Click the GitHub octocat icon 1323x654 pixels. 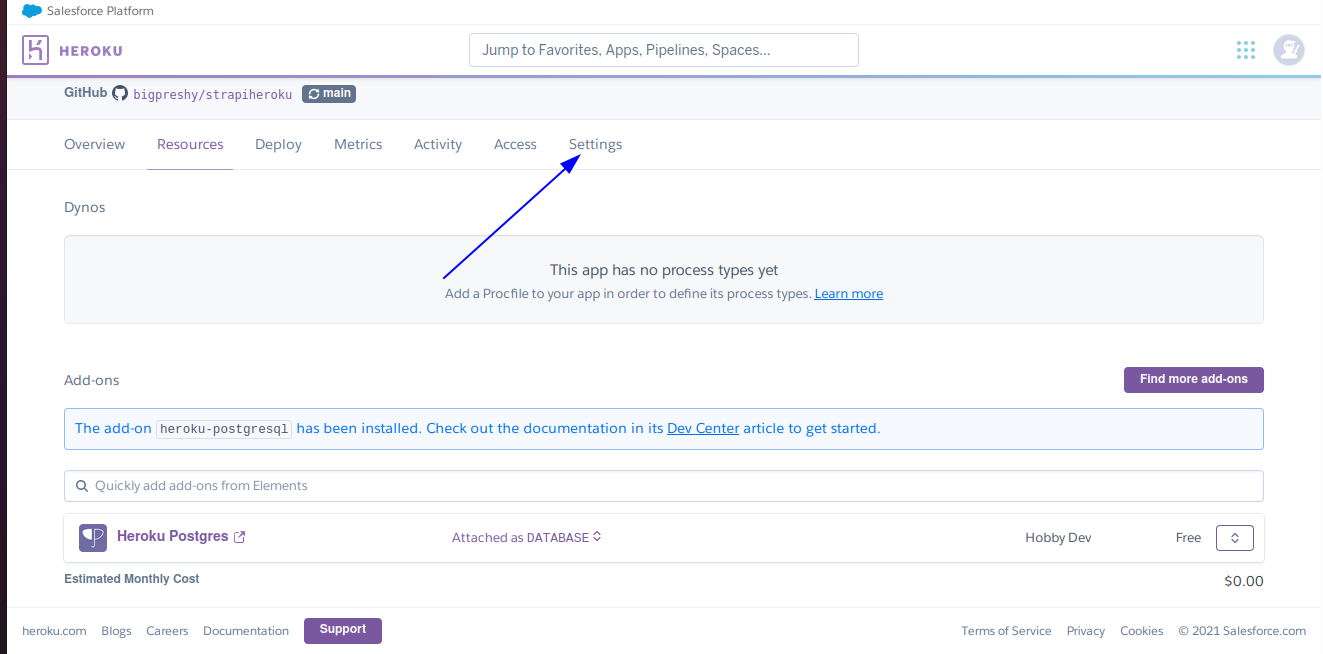(120, 93)
